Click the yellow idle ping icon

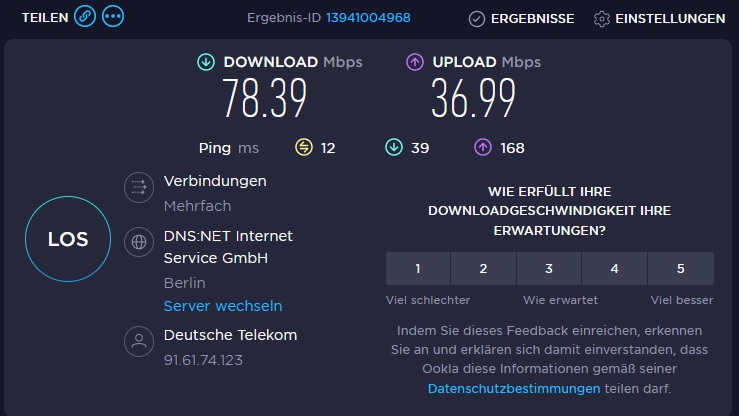(x=304, y=147)
